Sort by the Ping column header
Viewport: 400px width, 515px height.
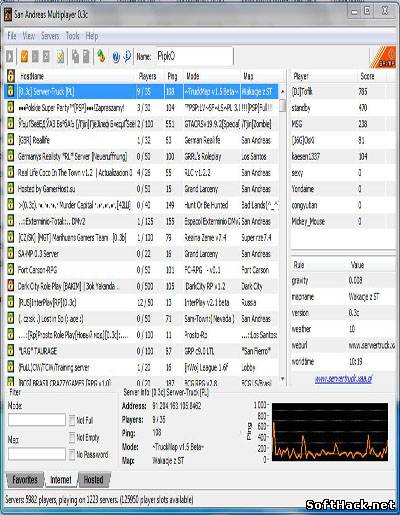pyautogui.click(x=173, y=76)
